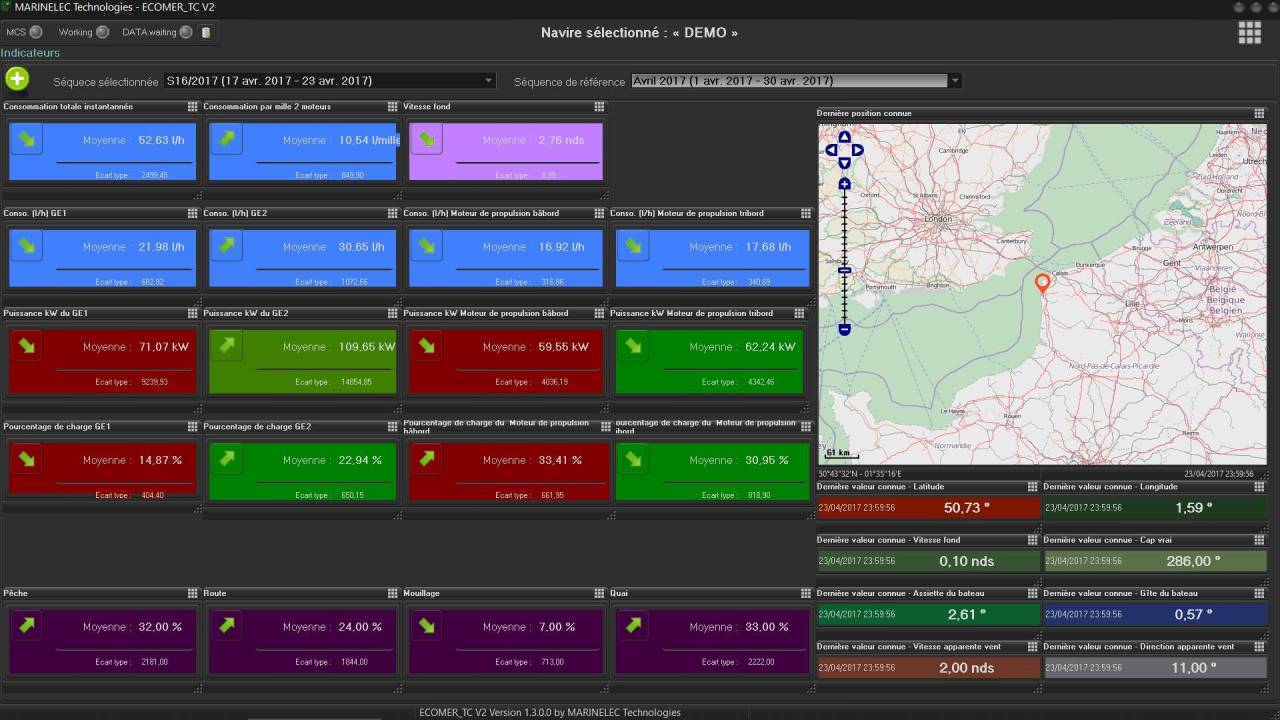Image resolution: width=1280 pixels, height=720 pixels.
Task: Toggle the Working status indicator
Action: pyautogui.click(x=102, y=32)
